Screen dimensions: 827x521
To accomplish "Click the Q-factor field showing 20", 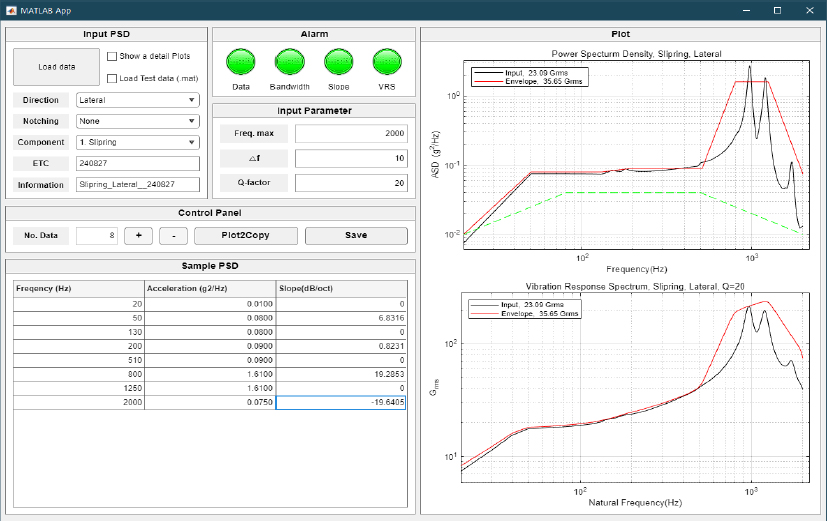I will [x=351, y=183].
